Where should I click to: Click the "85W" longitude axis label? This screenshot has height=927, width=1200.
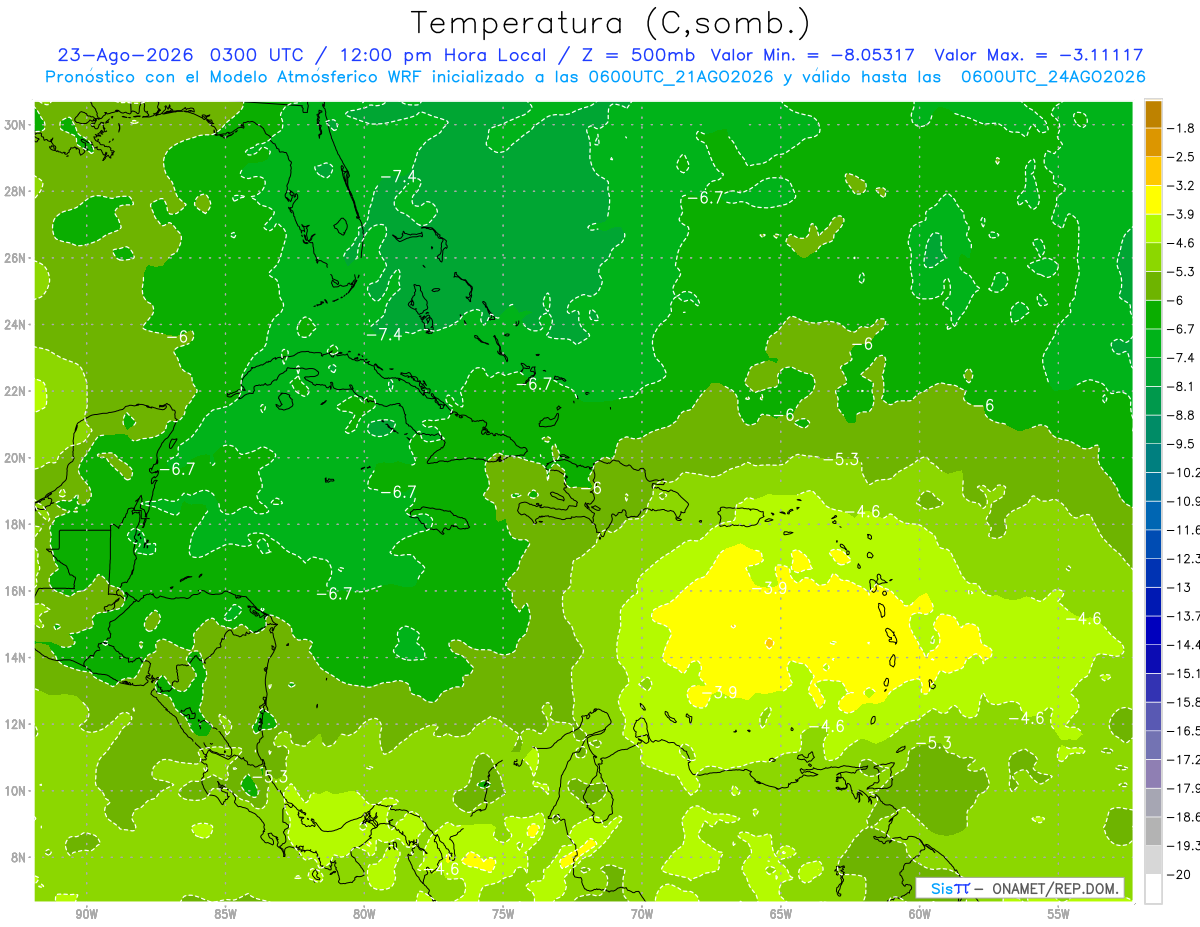[x=225, y=914]
